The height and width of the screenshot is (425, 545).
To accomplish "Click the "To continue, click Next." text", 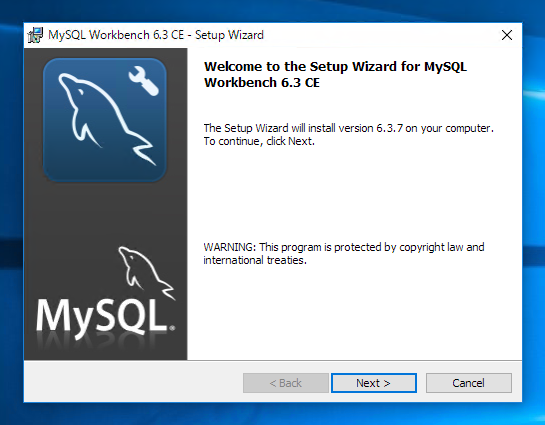I will click(259, 141).
